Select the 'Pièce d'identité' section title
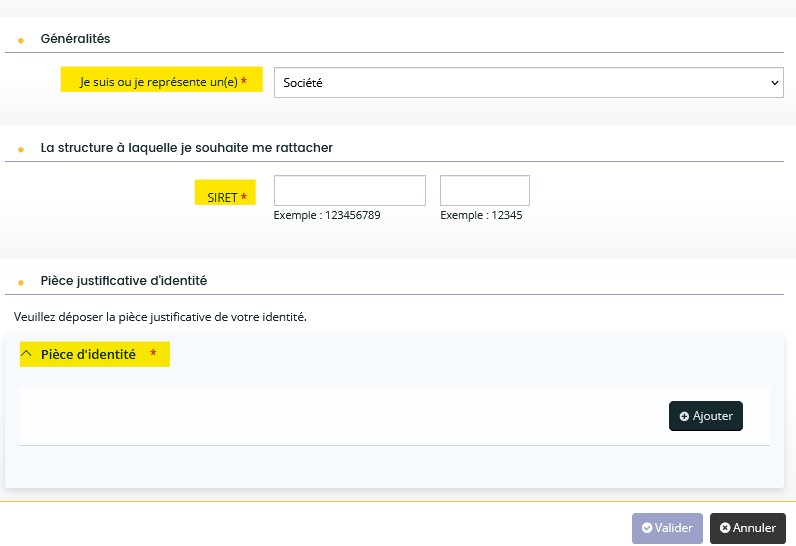Viewport: 796px width, 546px height. (88, 354)
